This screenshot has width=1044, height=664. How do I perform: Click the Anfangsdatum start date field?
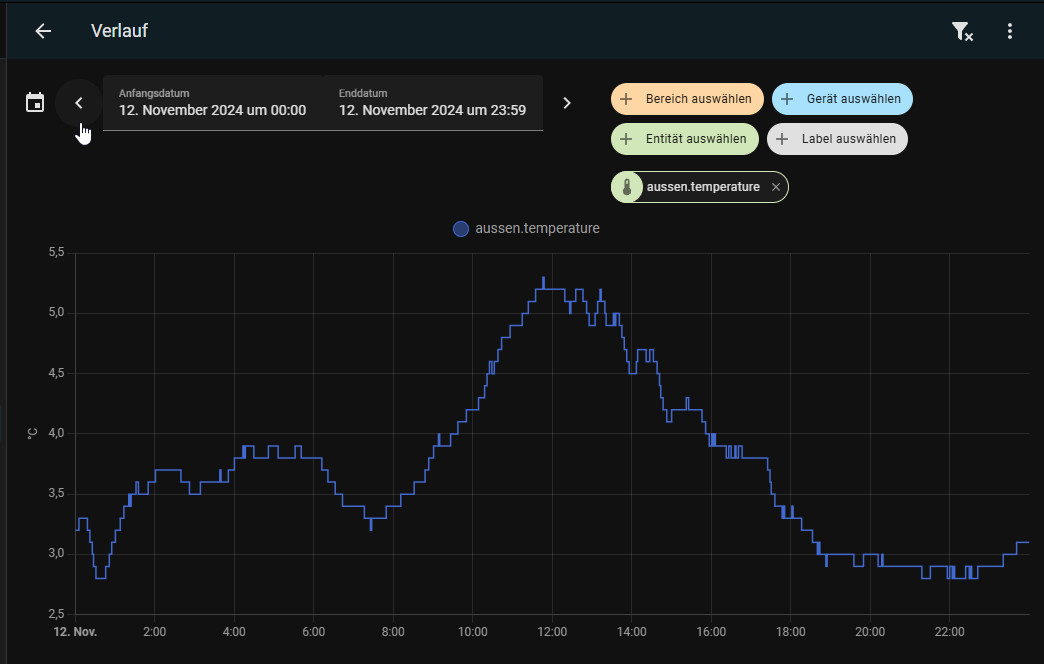click(212, 103)
